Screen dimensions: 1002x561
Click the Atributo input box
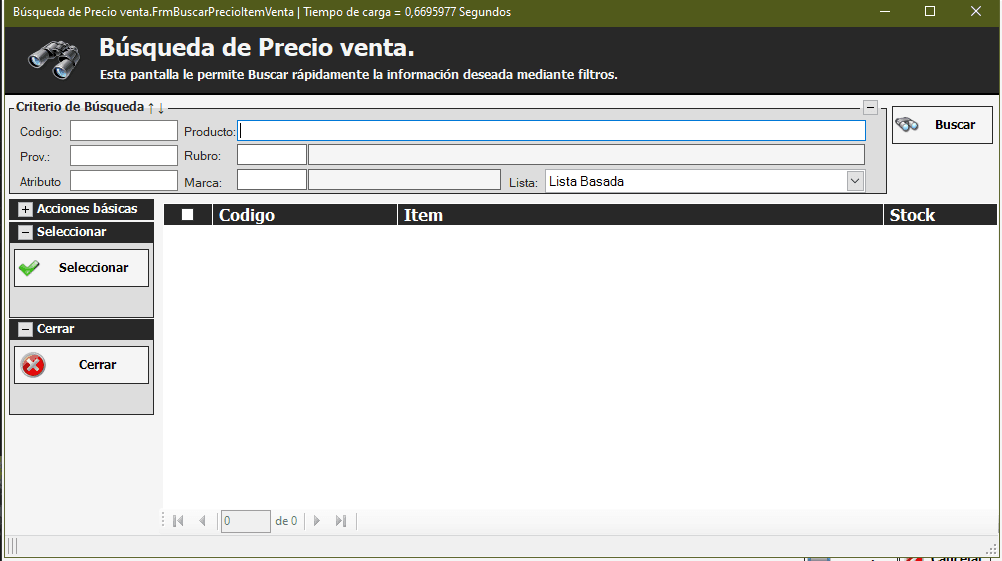coord(123,181)
